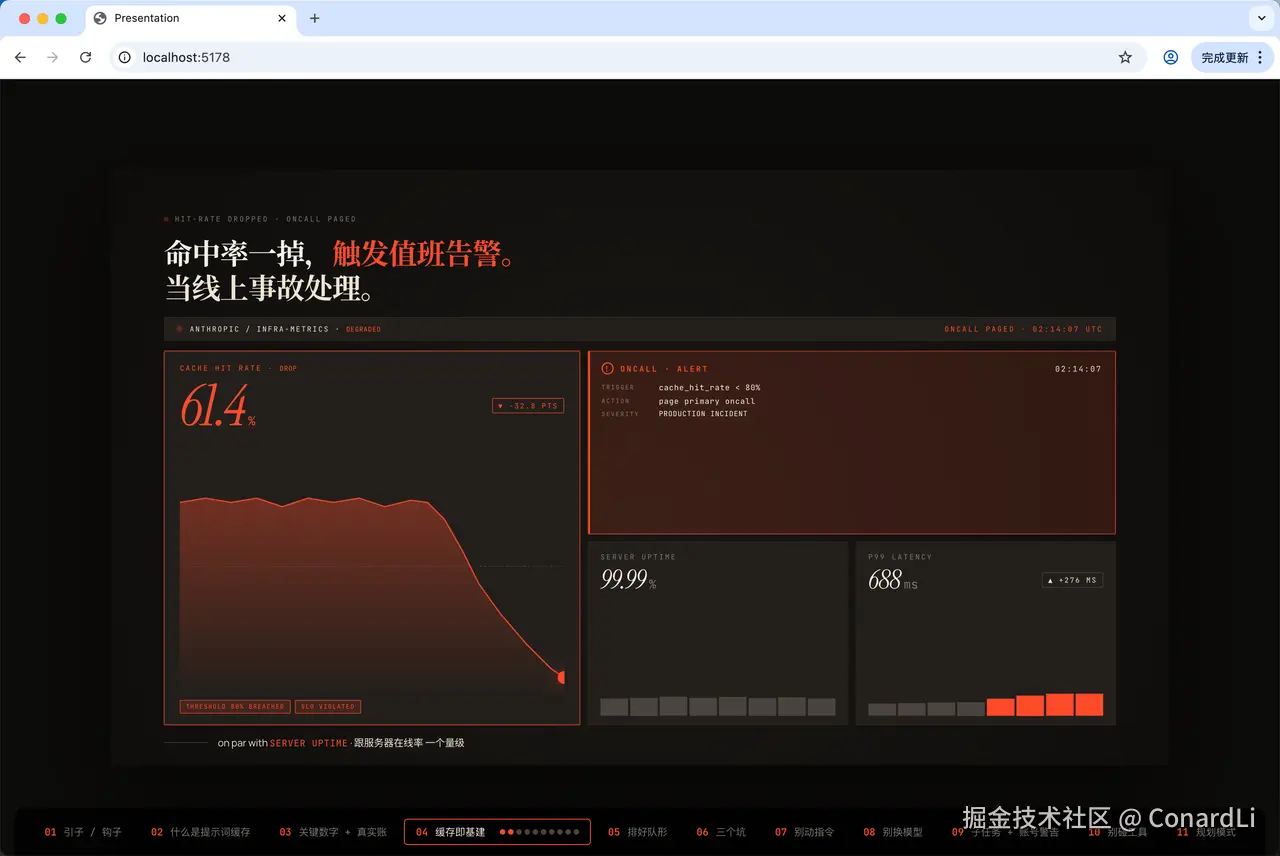This screenshot has height=856, width=1280.
Task: Click the 61.4% cache hit rate value
Action: pos(218,408)
